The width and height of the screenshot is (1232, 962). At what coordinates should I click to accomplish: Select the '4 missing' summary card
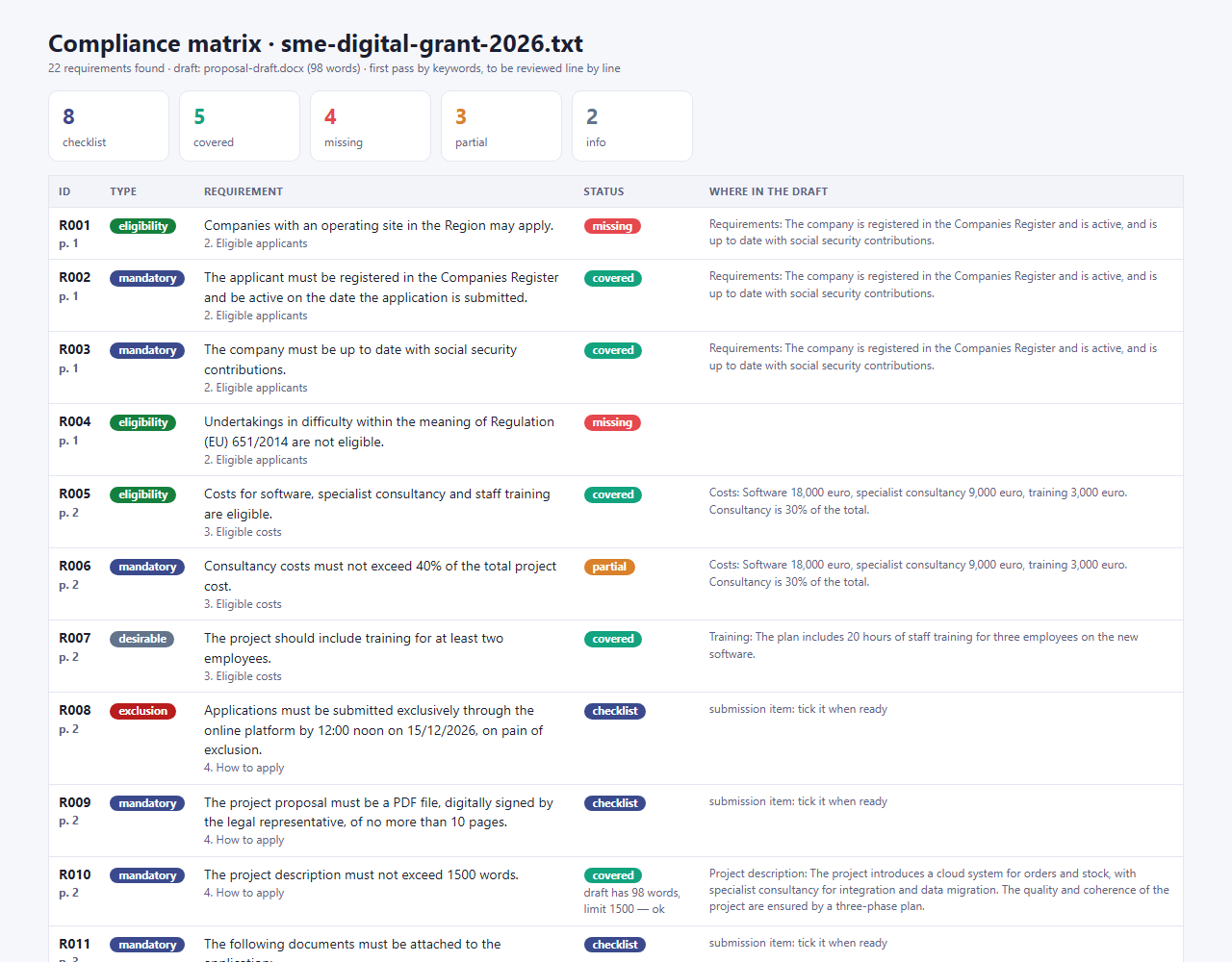pyautogui.click(x=371, y=126)
